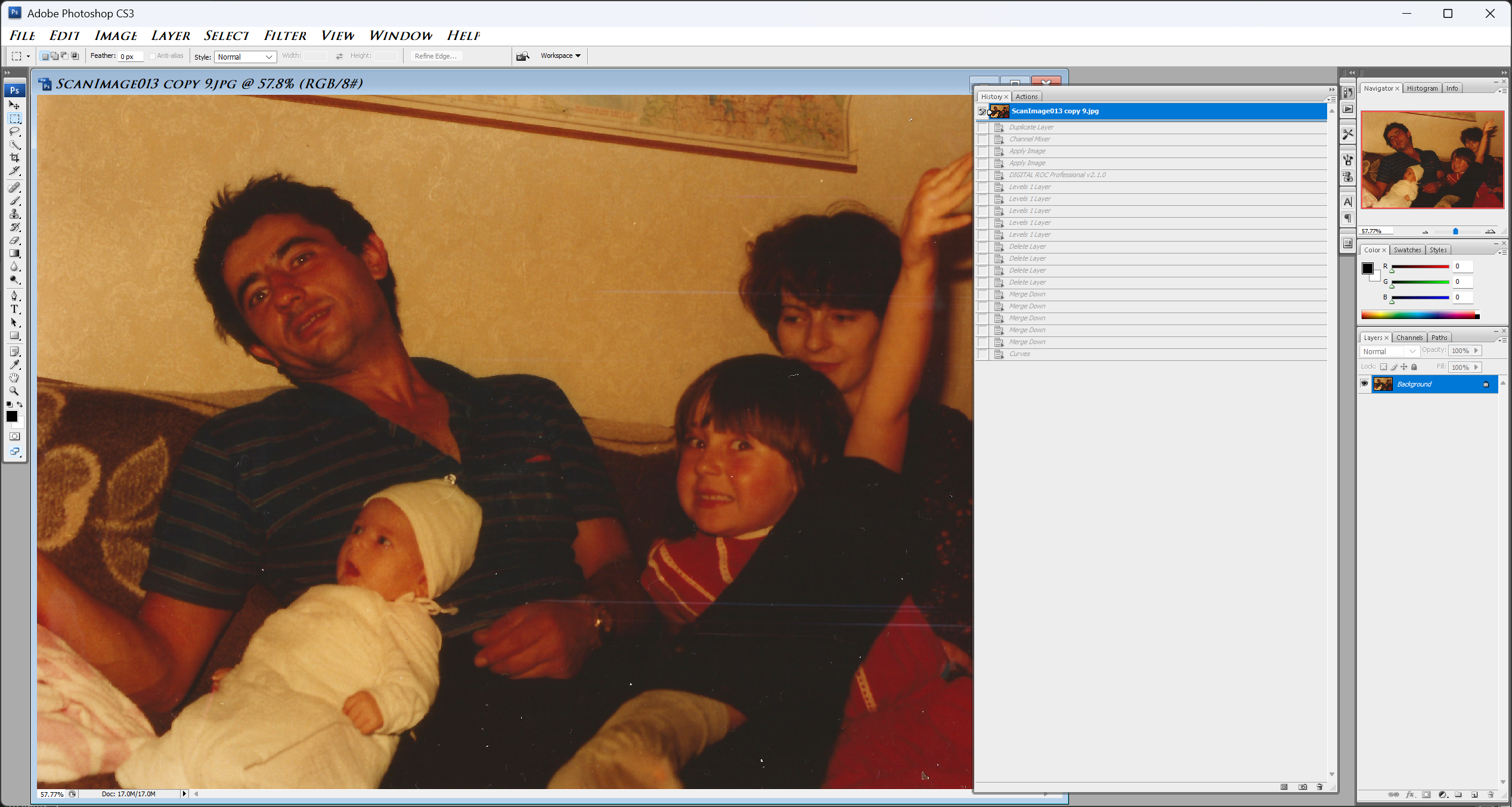Click the foreground color swatch in Color panel
Image resolution: width=1512 pixels, height=807 pixels.
[x=1368, y=268]
